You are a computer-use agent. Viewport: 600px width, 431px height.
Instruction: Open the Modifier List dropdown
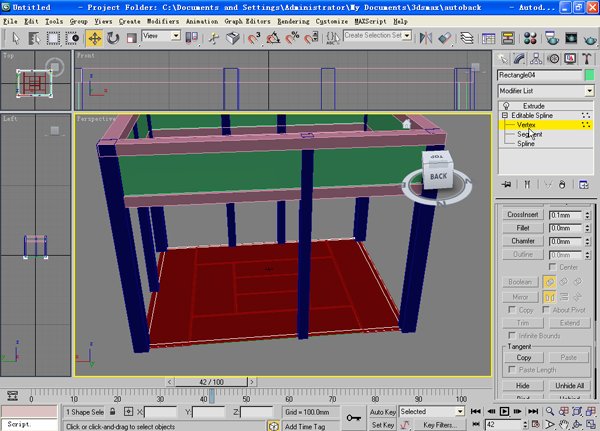tap(590, 91)
